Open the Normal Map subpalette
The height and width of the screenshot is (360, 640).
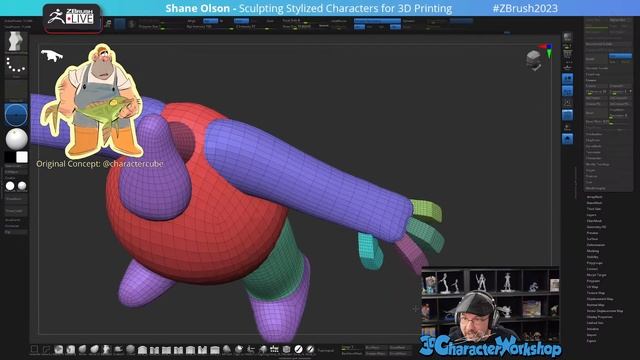click(596, 305)
